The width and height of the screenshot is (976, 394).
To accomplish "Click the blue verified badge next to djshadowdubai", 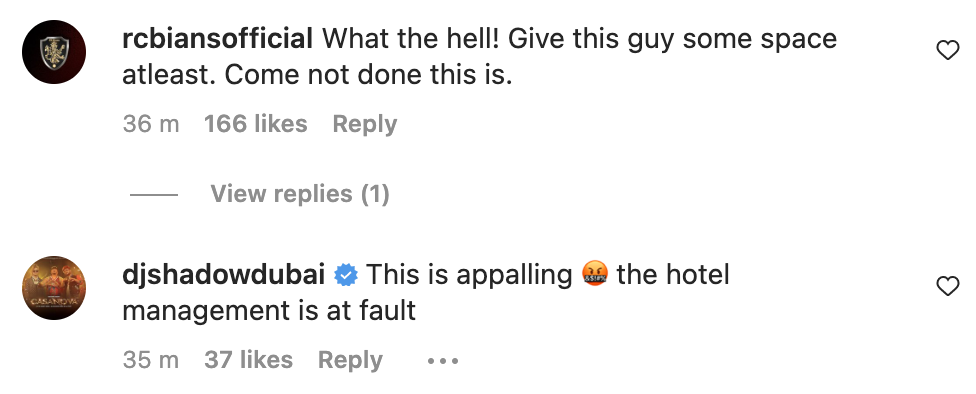I will 346,275.
